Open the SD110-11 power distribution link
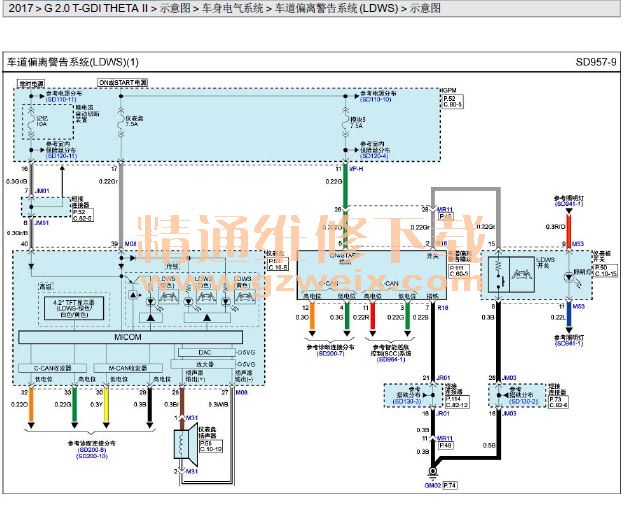The width and height of the screenshot is (624, 506). (x=61, y=99)
